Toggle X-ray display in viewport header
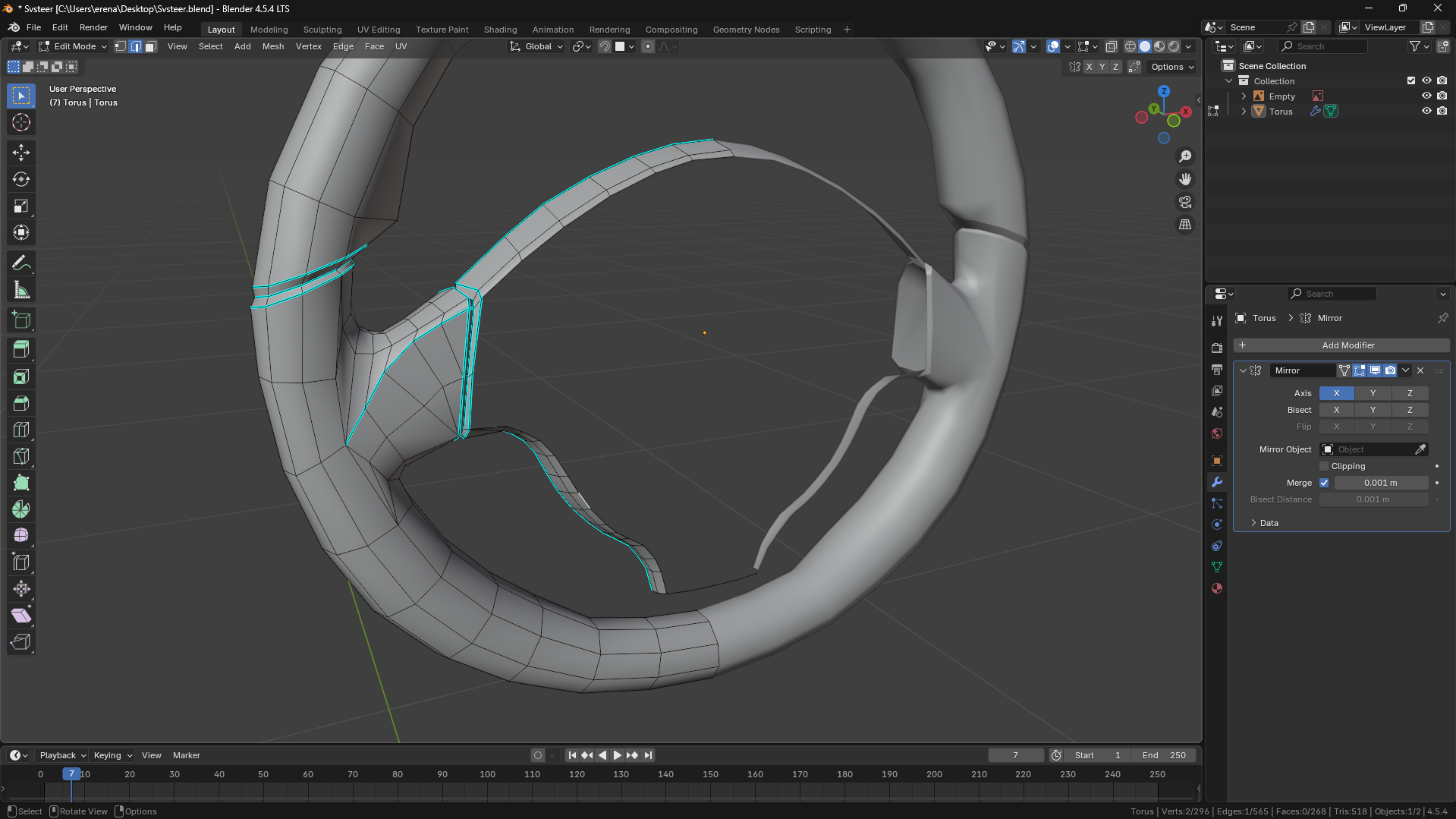 1111,46
